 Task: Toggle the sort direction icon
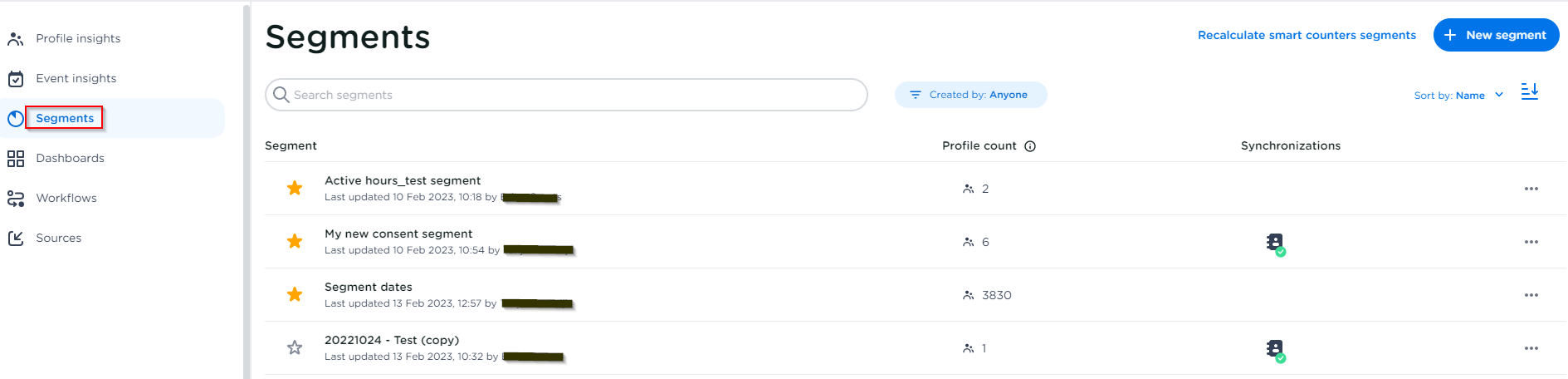pos(1529,91)
